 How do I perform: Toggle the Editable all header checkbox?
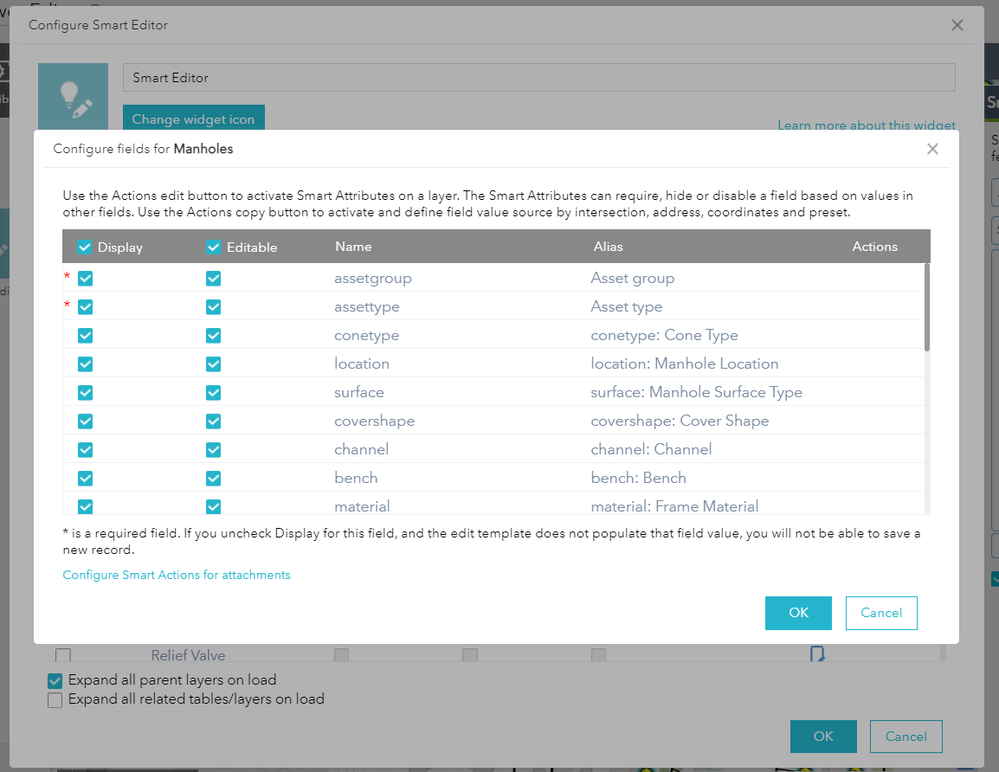(213, 247)
